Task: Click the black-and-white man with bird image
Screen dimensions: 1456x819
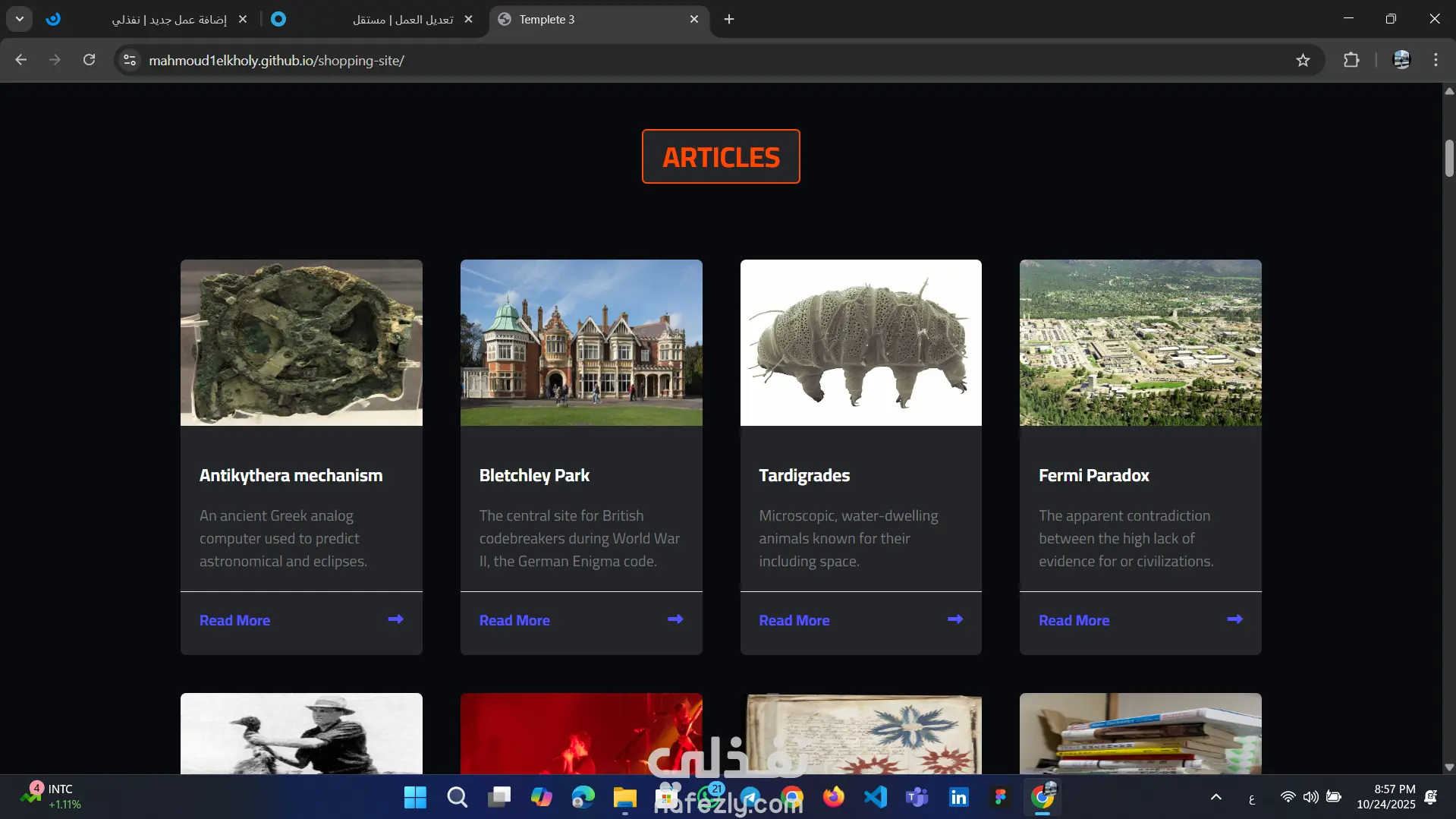Action: click(301, 733)
